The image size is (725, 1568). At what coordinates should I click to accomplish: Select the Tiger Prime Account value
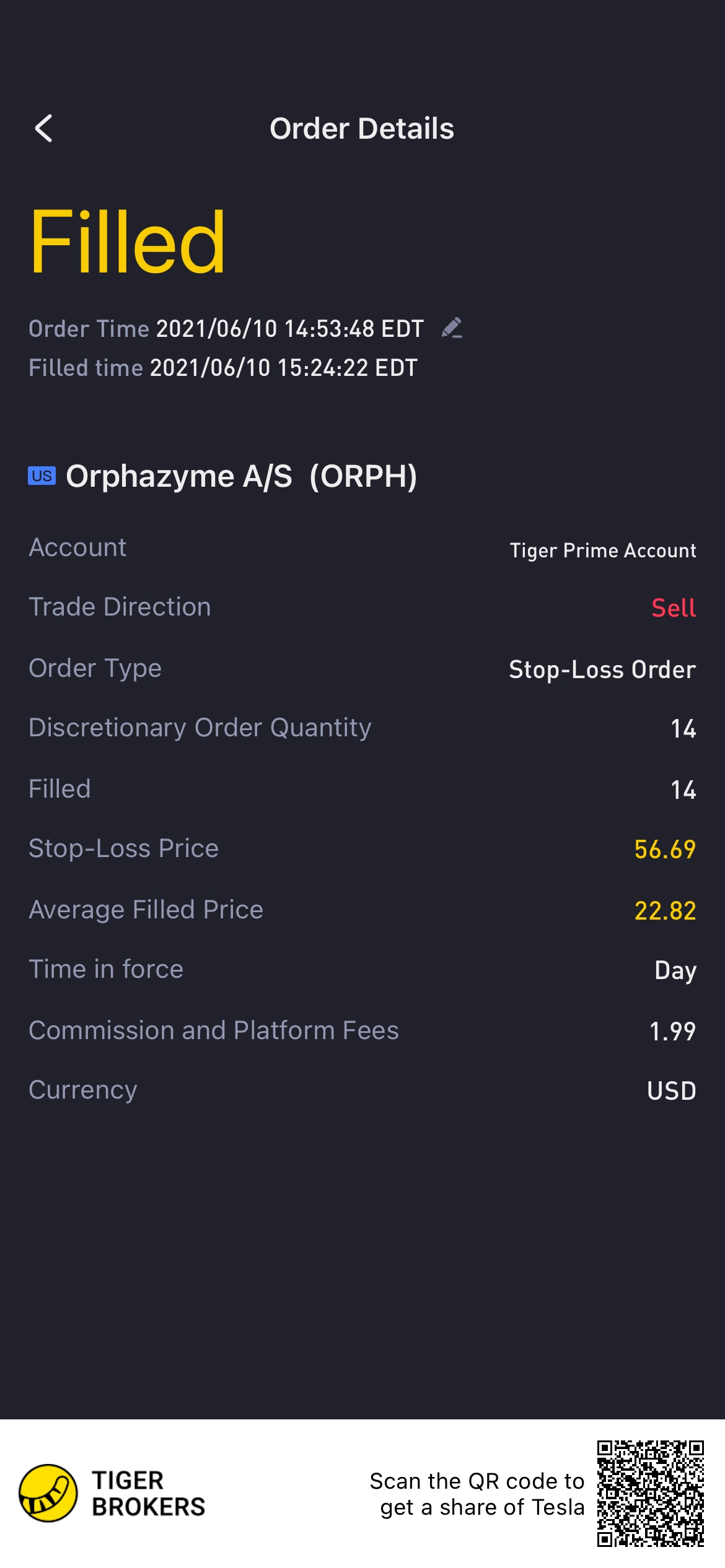pos(602,550)
